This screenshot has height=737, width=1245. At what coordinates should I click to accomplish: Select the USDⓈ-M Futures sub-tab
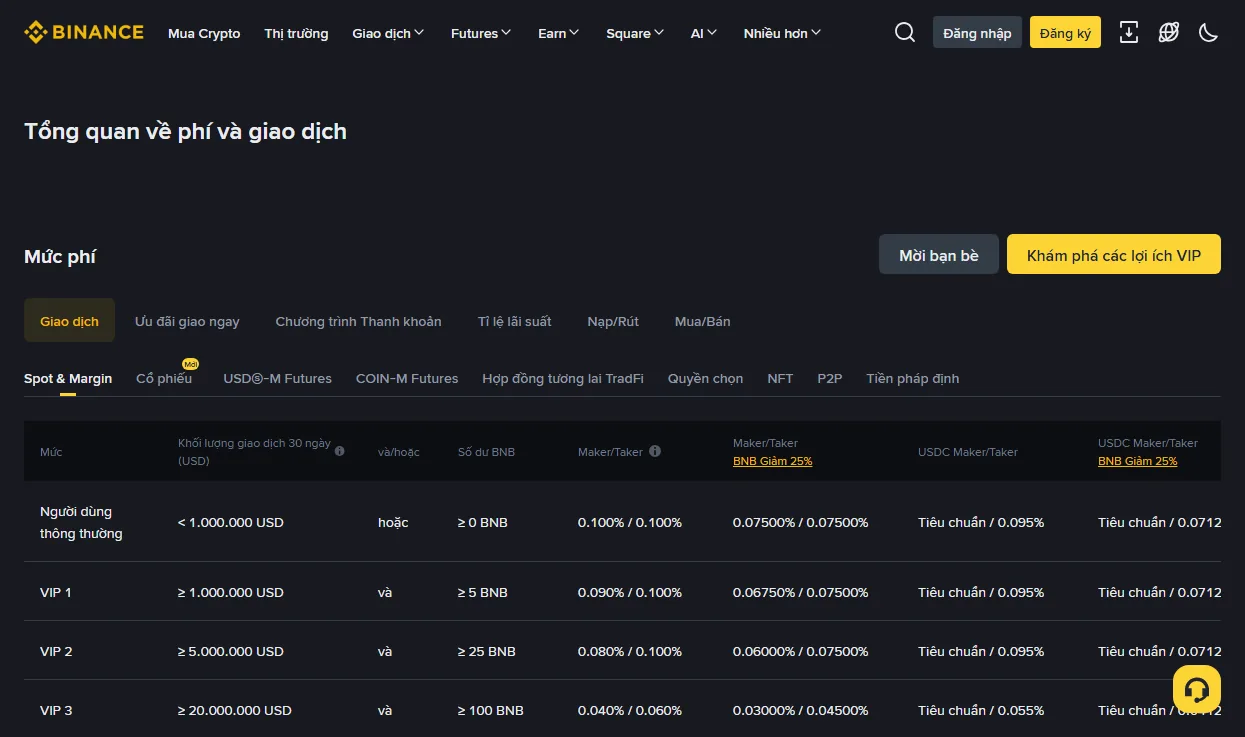(277, 378)
